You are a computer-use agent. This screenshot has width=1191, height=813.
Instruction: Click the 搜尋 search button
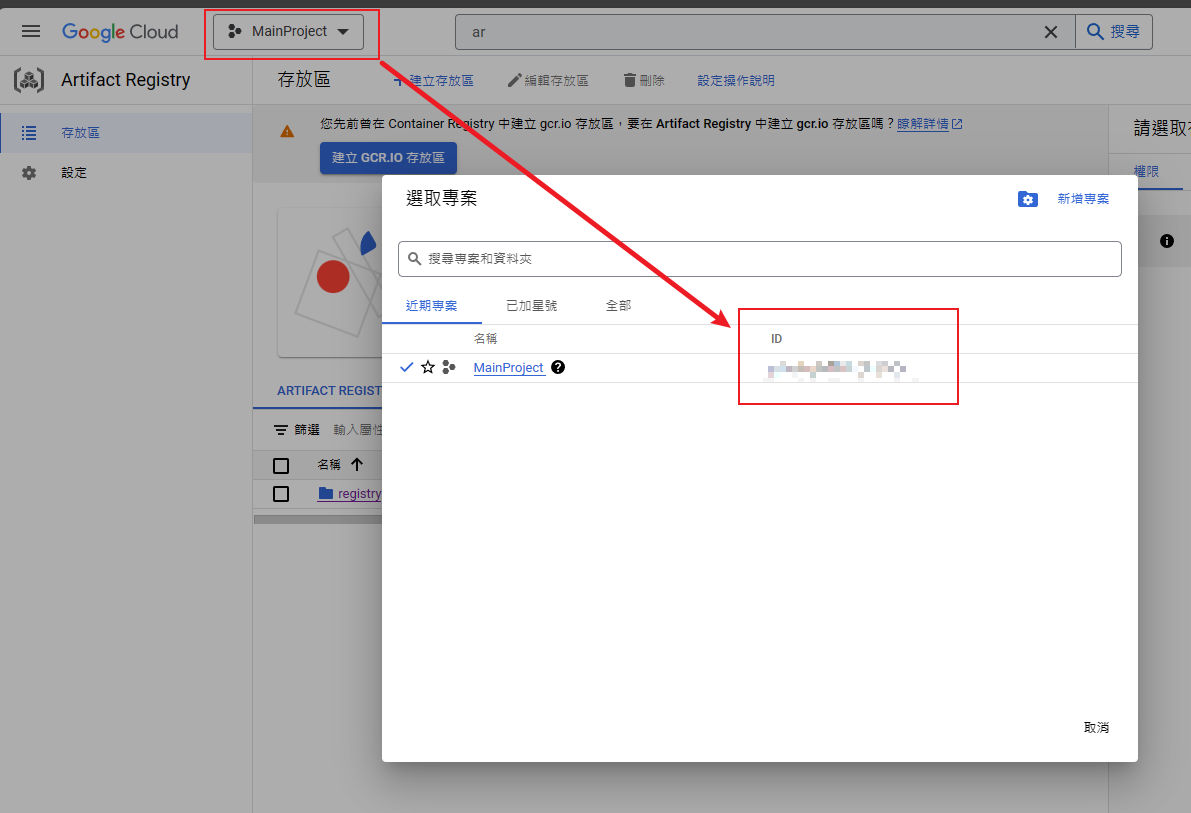pos(1114,32)
